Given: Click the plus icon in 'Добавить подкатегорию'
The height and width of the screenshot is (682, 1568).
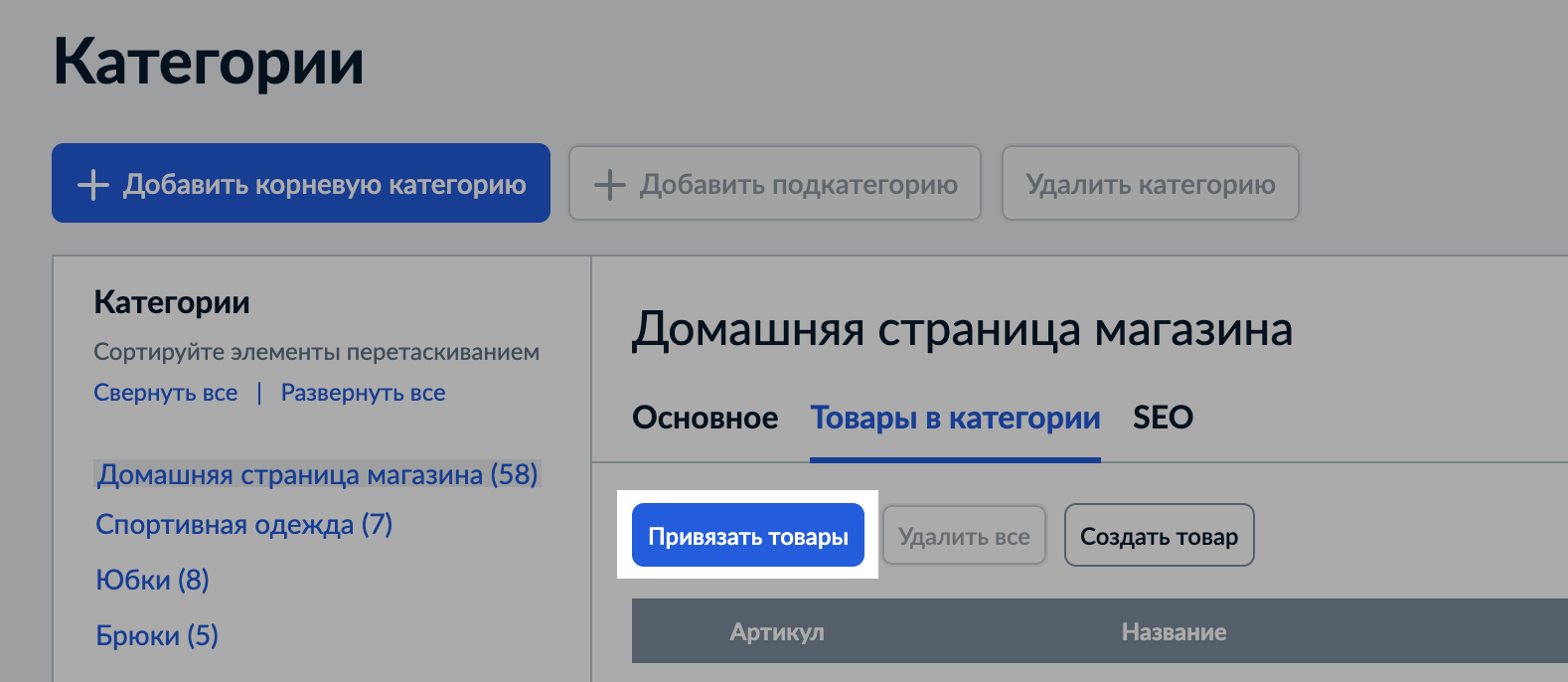Looking at the screenshot, I should [x=609, y=184].
